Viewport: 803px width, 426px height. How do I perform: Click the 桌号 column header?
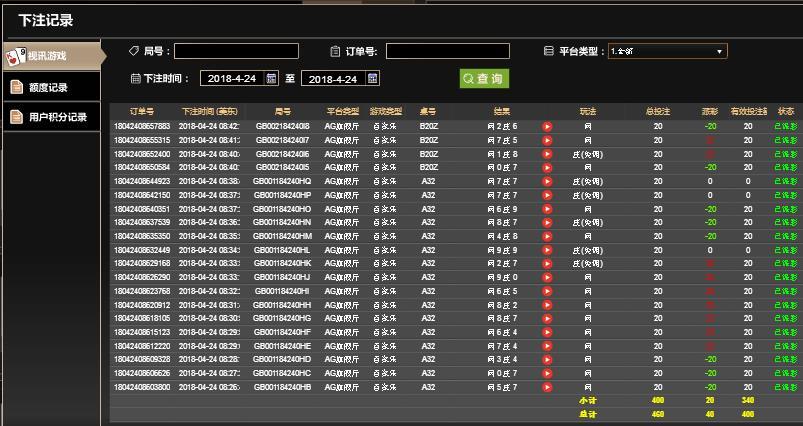(428, 111)
